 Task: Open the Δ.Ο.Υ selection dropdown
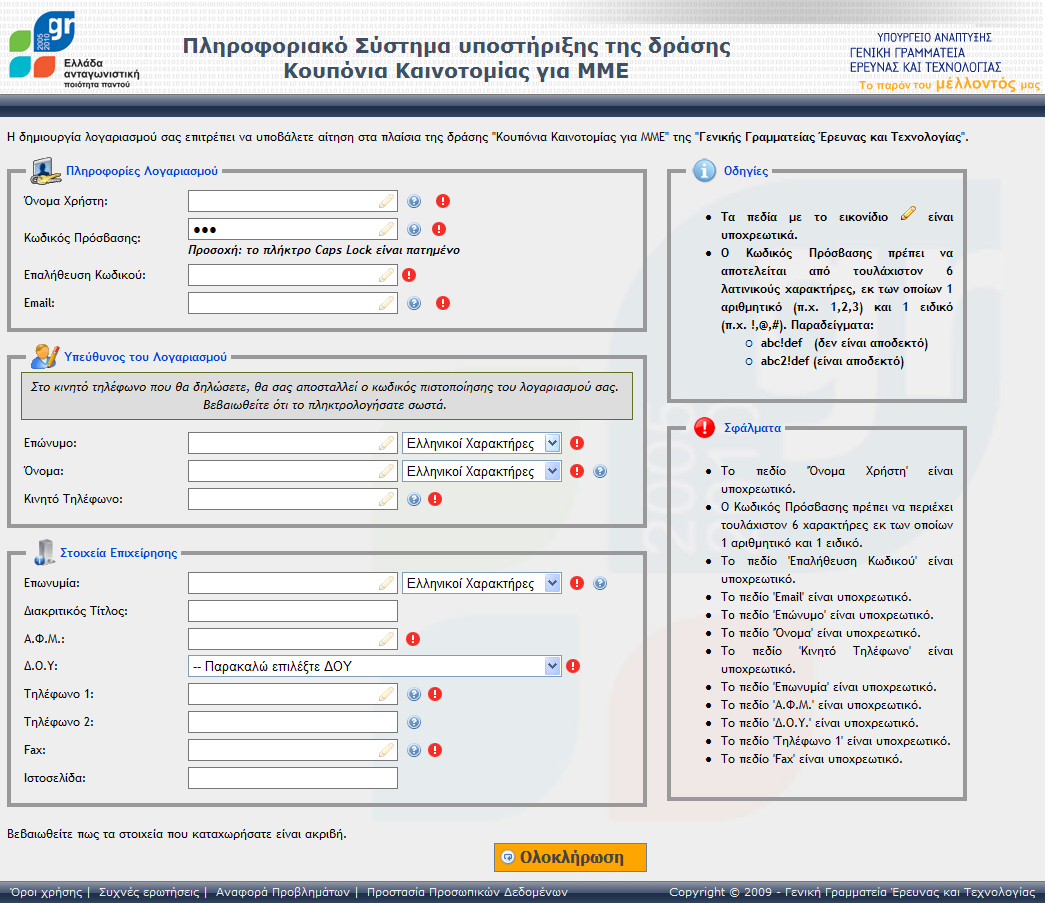click(x=375, y=666)
